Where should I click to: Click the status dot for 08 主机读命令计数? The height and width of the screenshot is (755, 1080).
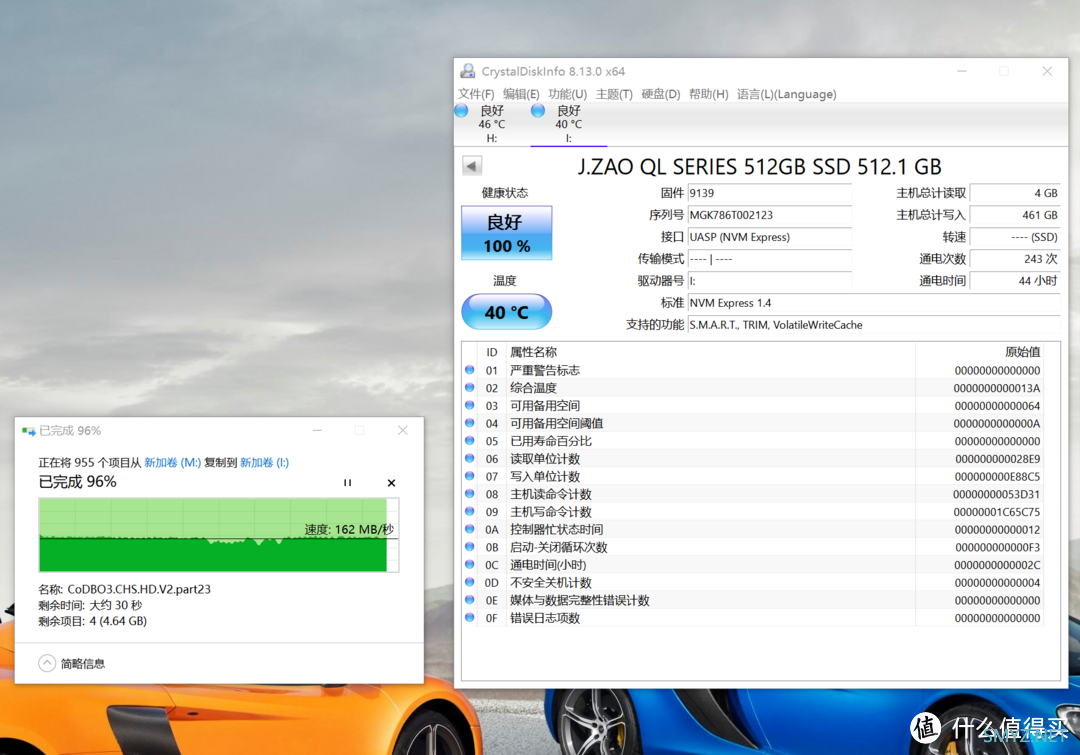[470, 494]
